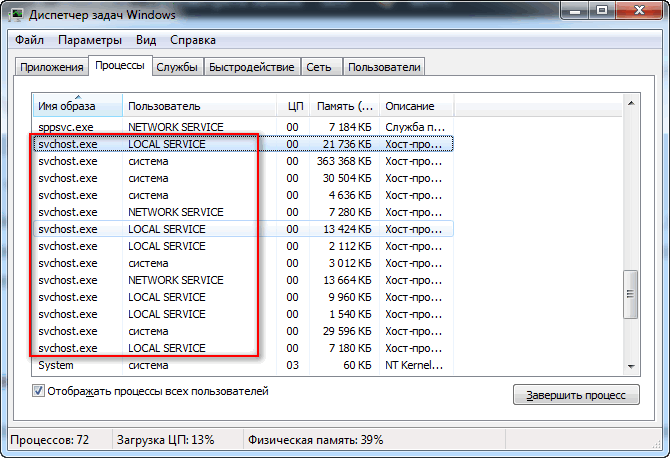Screen dimensions: 670x458
Task: Click the 60 КБ memory cell
Action: [357, 365]
